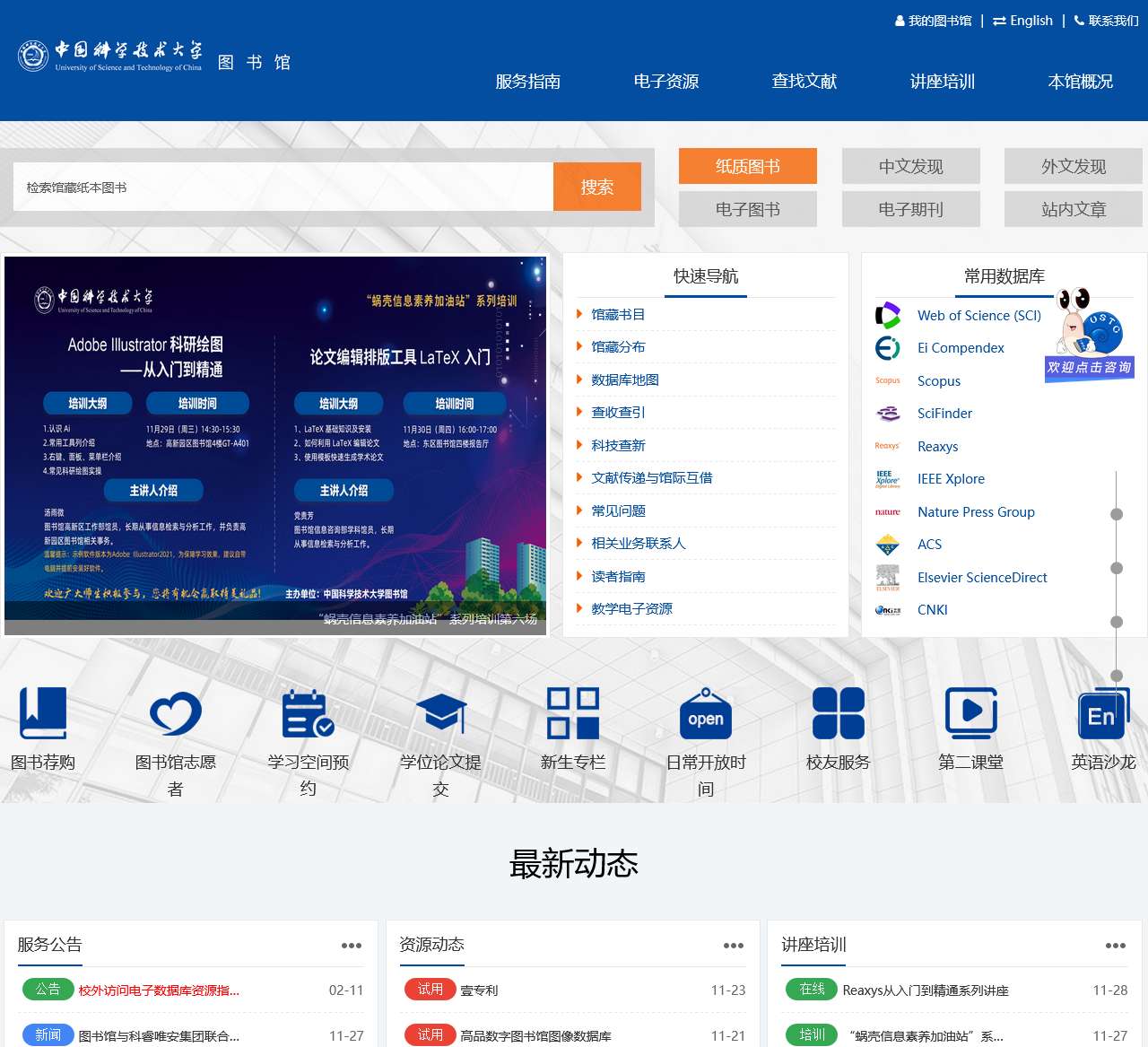Image resolution: width=1148 pixels, height=1047 pixels.
Task: Click the Elsevier logo icon
Action: [x=888, y=578]
